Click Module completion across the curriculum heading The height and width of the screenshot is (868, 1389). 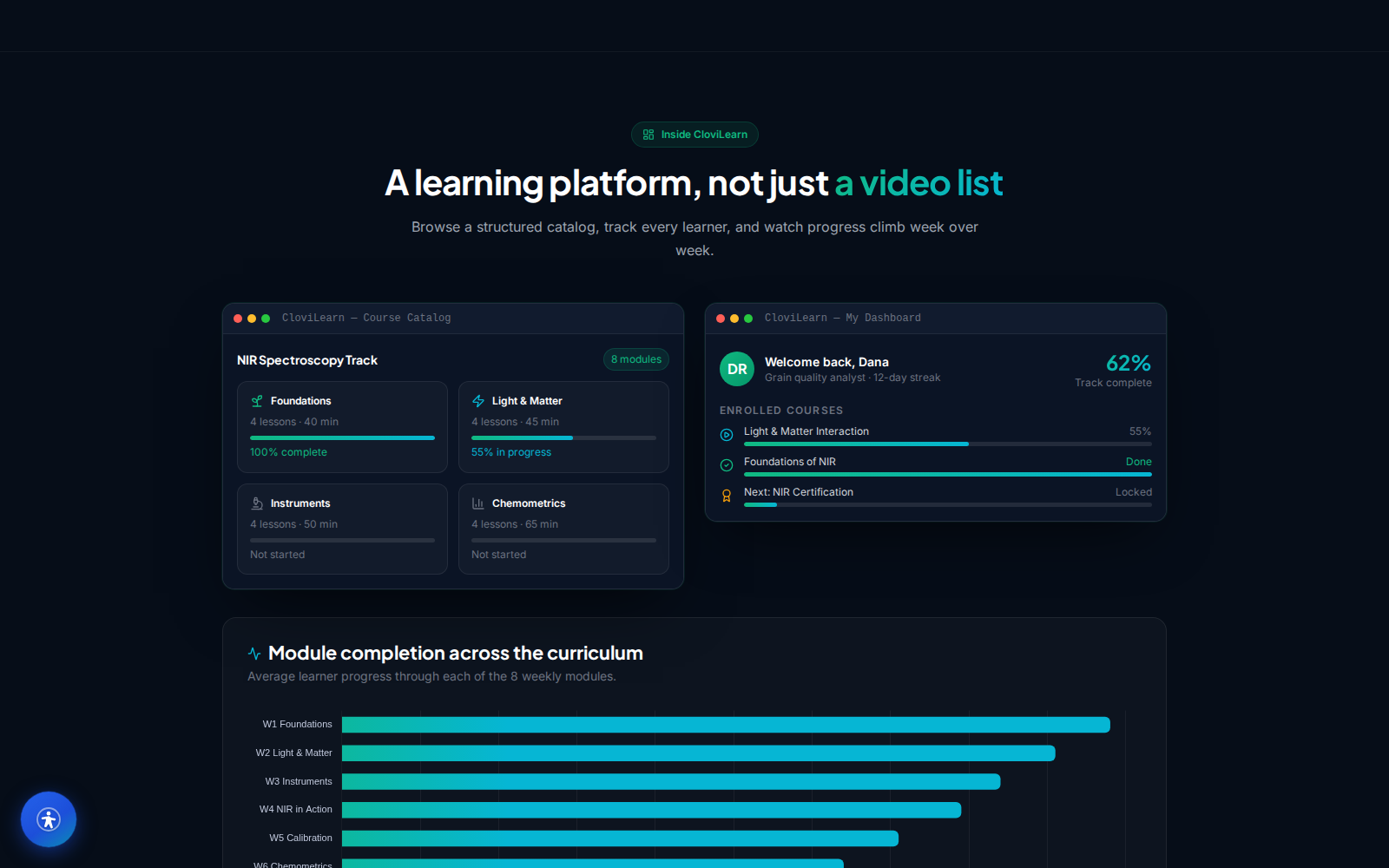pyautogui.click(x=456, y=653)
